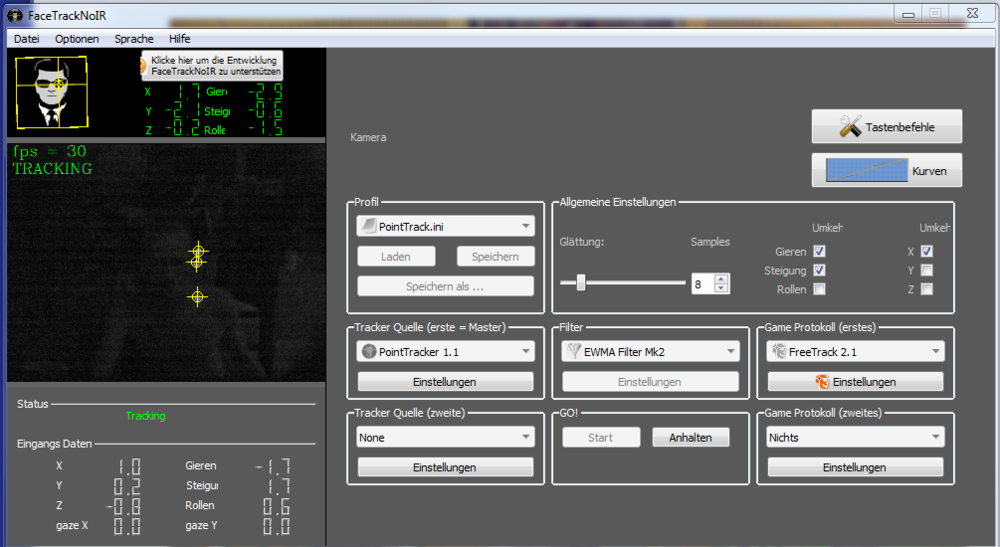Viewport: 1000px width, 547px height.
Task: Open Einstellungen for first Tracker Quelle
Action: 445,381
